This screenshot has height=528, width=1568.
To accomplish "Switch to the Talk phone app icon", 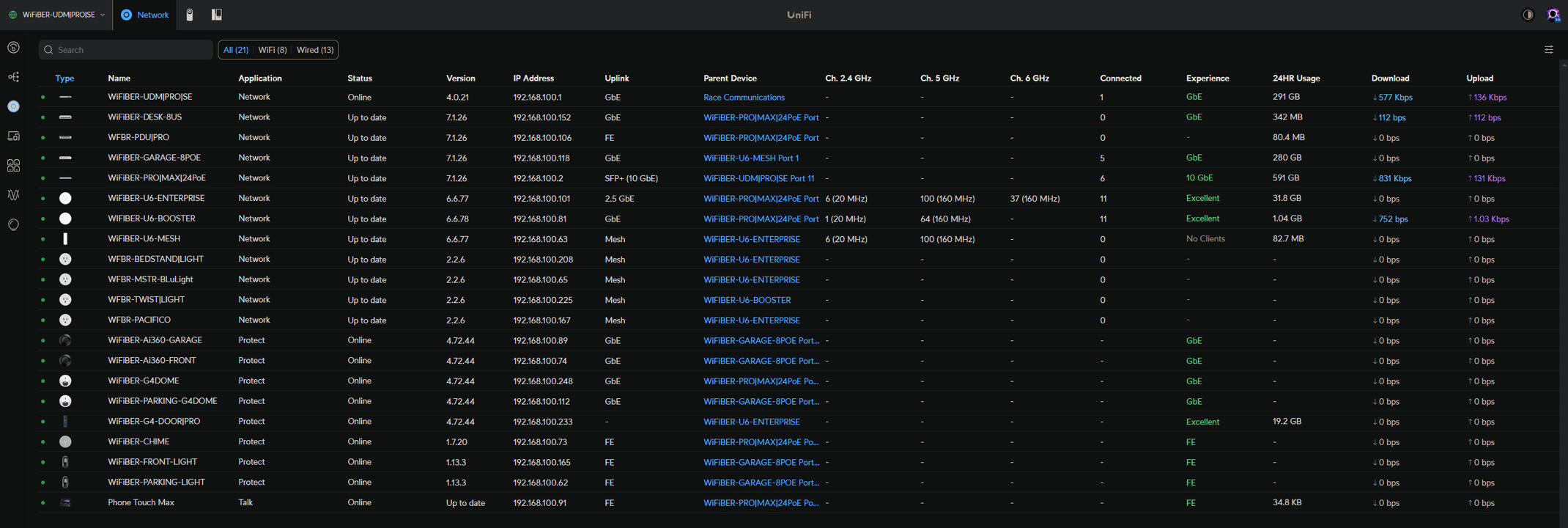I will pos(217,15).
